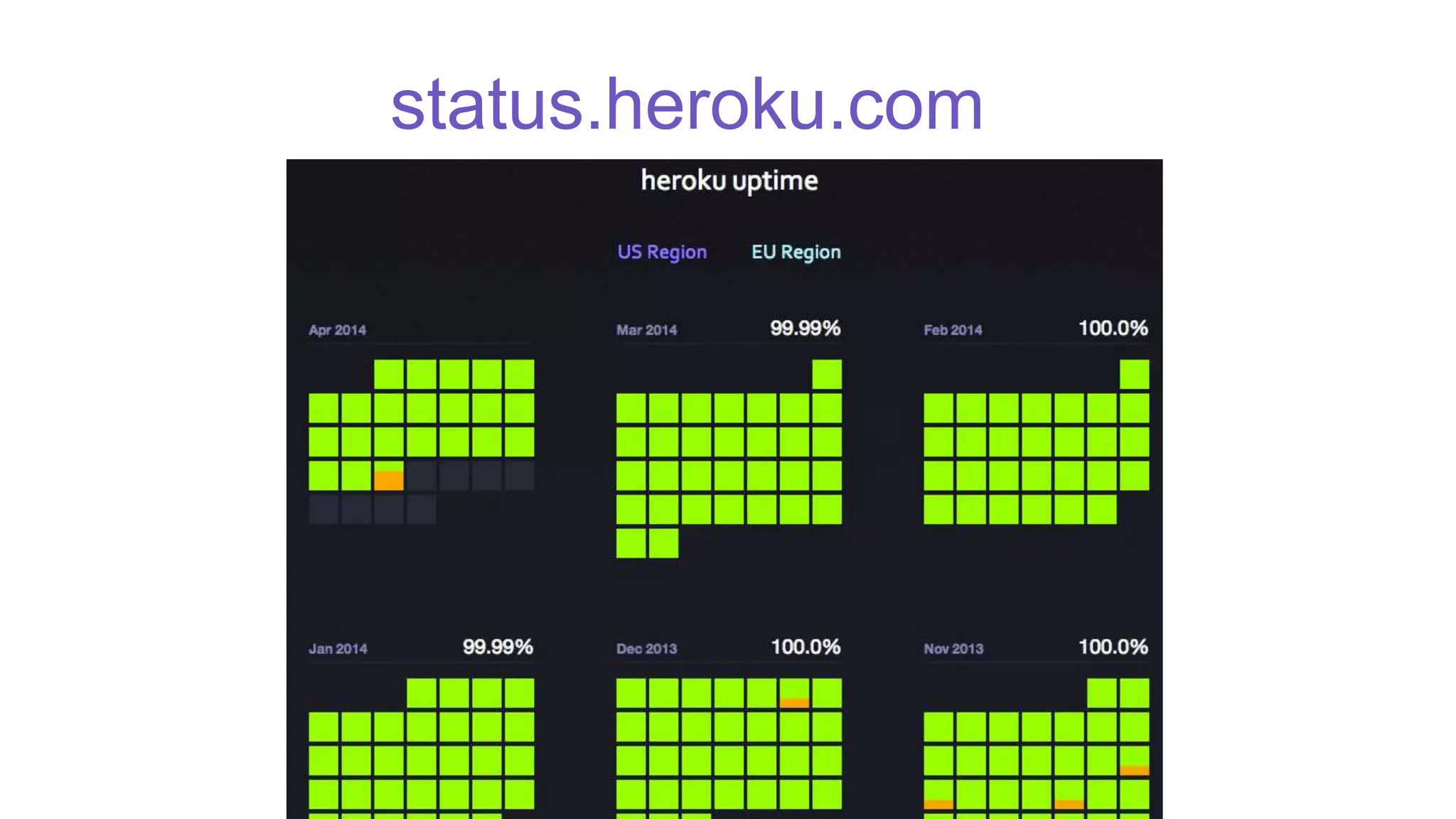
Task: Click the 100.0% uptime value for Feb 2014
Action: 1113,328
